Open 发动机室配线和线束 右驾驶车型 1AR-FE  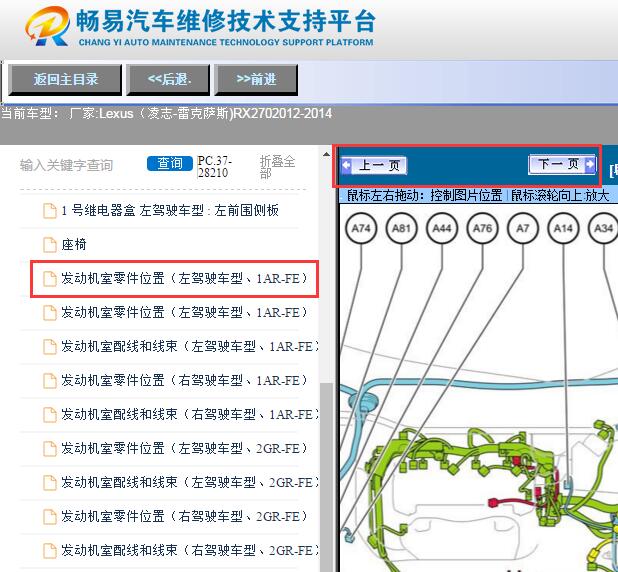(189, 414)
